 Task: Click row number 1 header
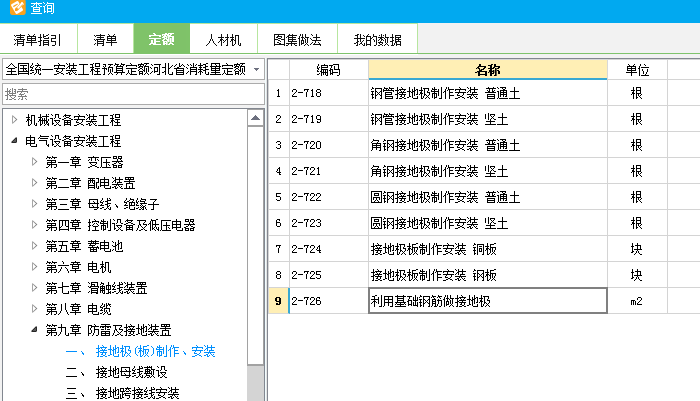coord(278,93)
